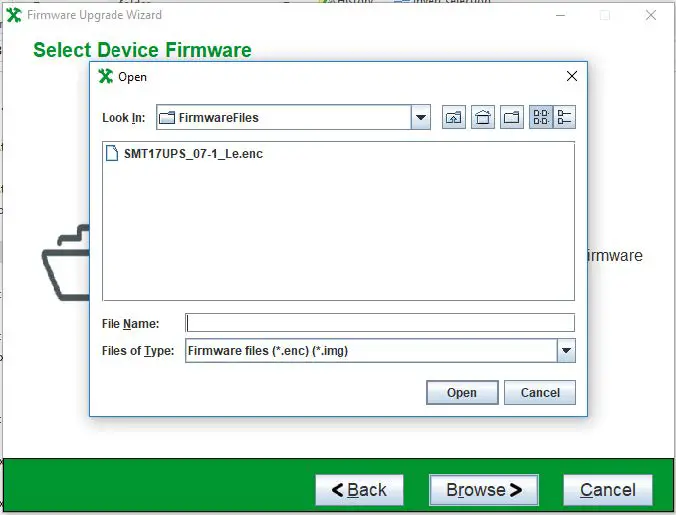Cancel the Open file dialog
The image size is (676, 515).
(540, 393)
